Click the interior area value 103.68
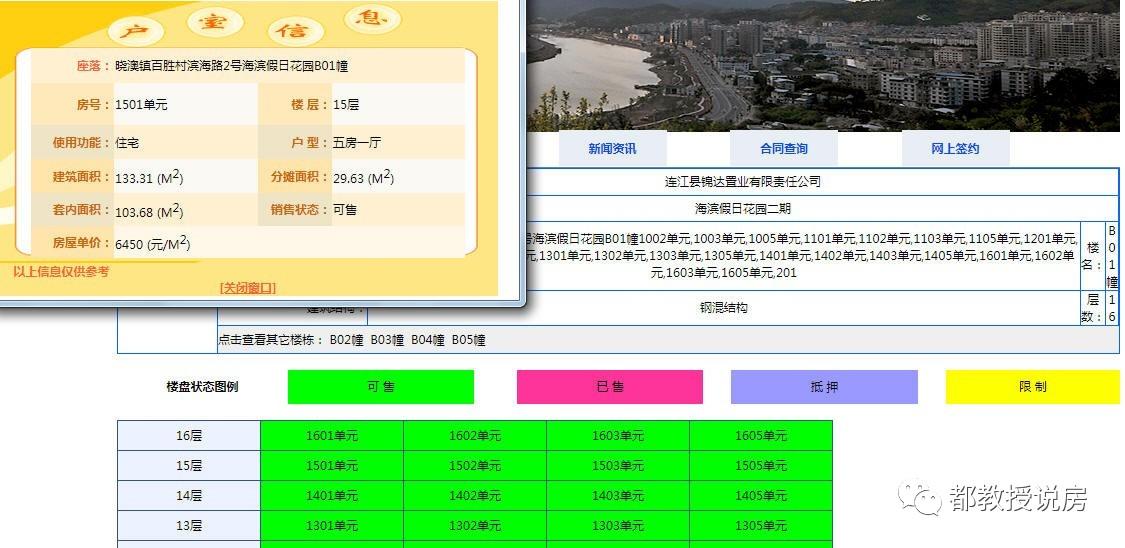This screenshot has width=1125, height=548. (134, 212)
